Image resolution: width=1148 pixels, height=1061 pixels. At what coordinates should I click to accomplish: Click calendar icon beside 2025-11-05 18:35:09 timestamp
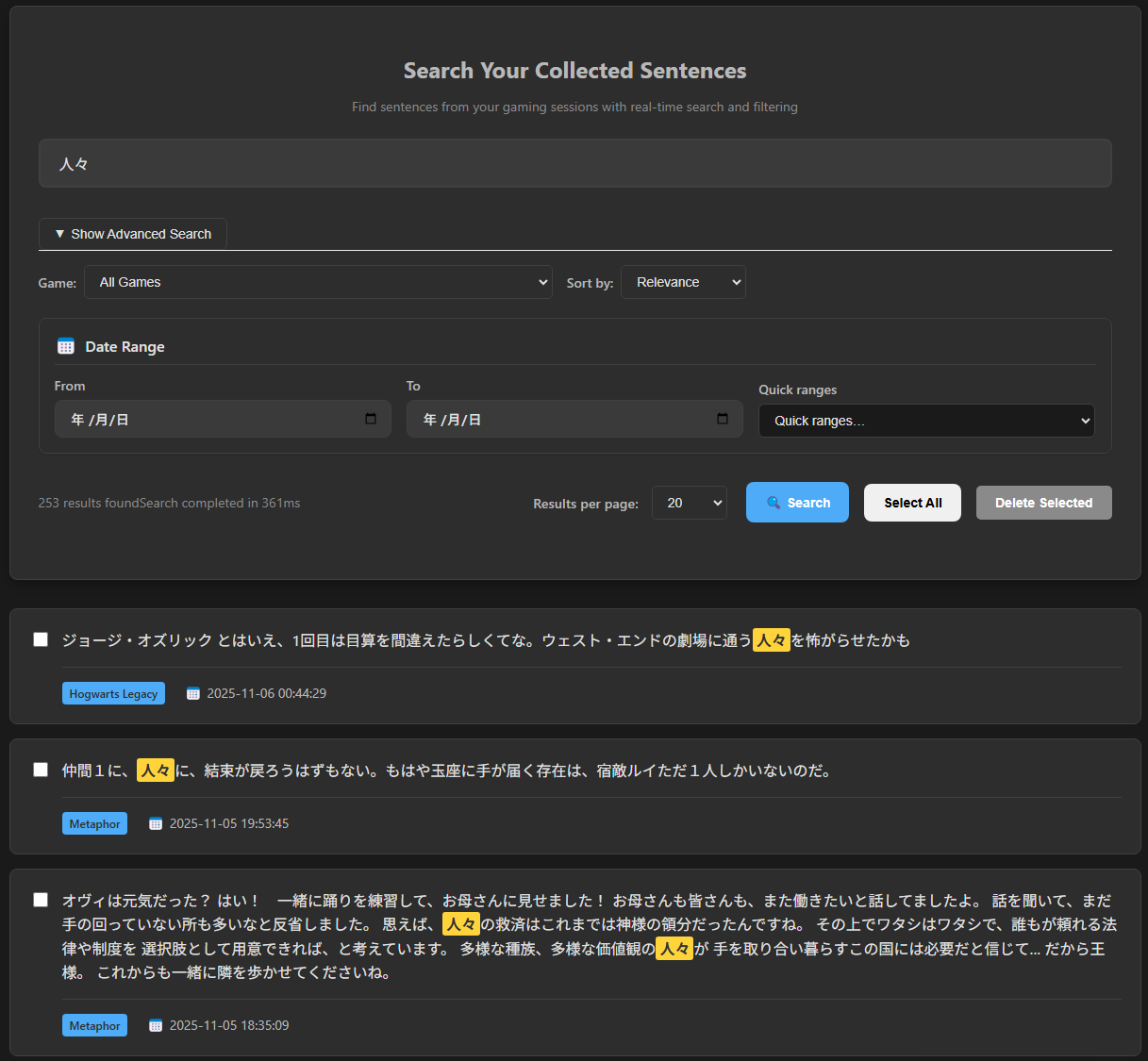156,1025
